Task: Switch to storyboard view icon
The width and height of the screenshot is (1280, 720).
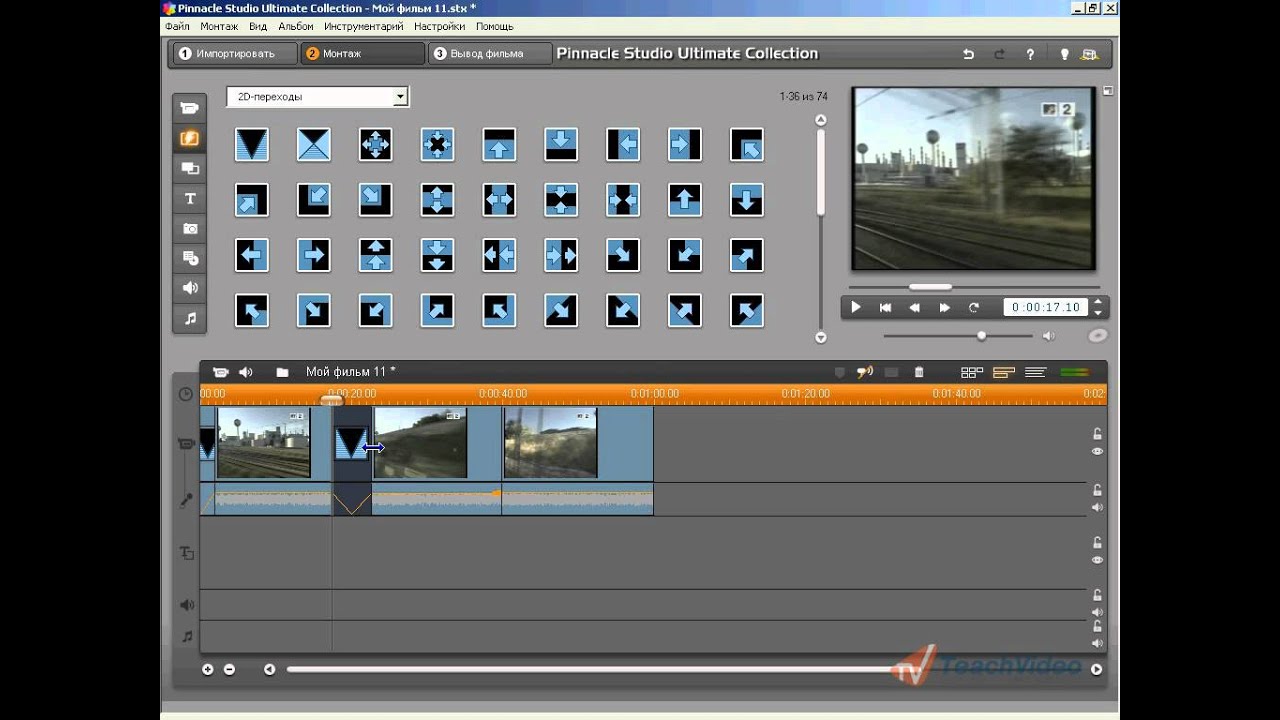Action: coord(971,372)
